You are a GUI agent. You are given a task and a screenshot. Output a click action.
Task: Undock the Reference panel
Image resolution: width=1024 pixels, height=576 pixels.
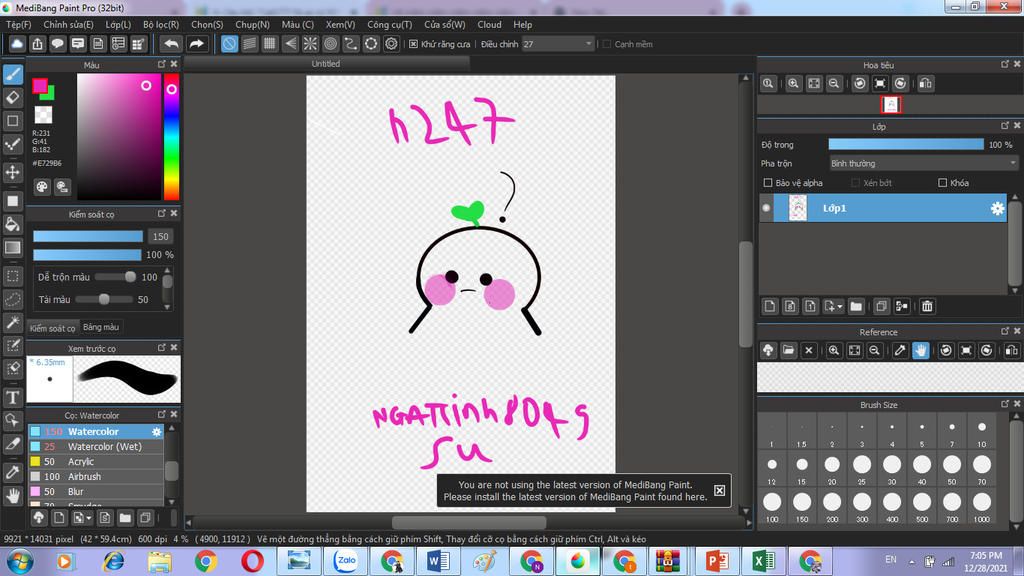point(1004,331)
